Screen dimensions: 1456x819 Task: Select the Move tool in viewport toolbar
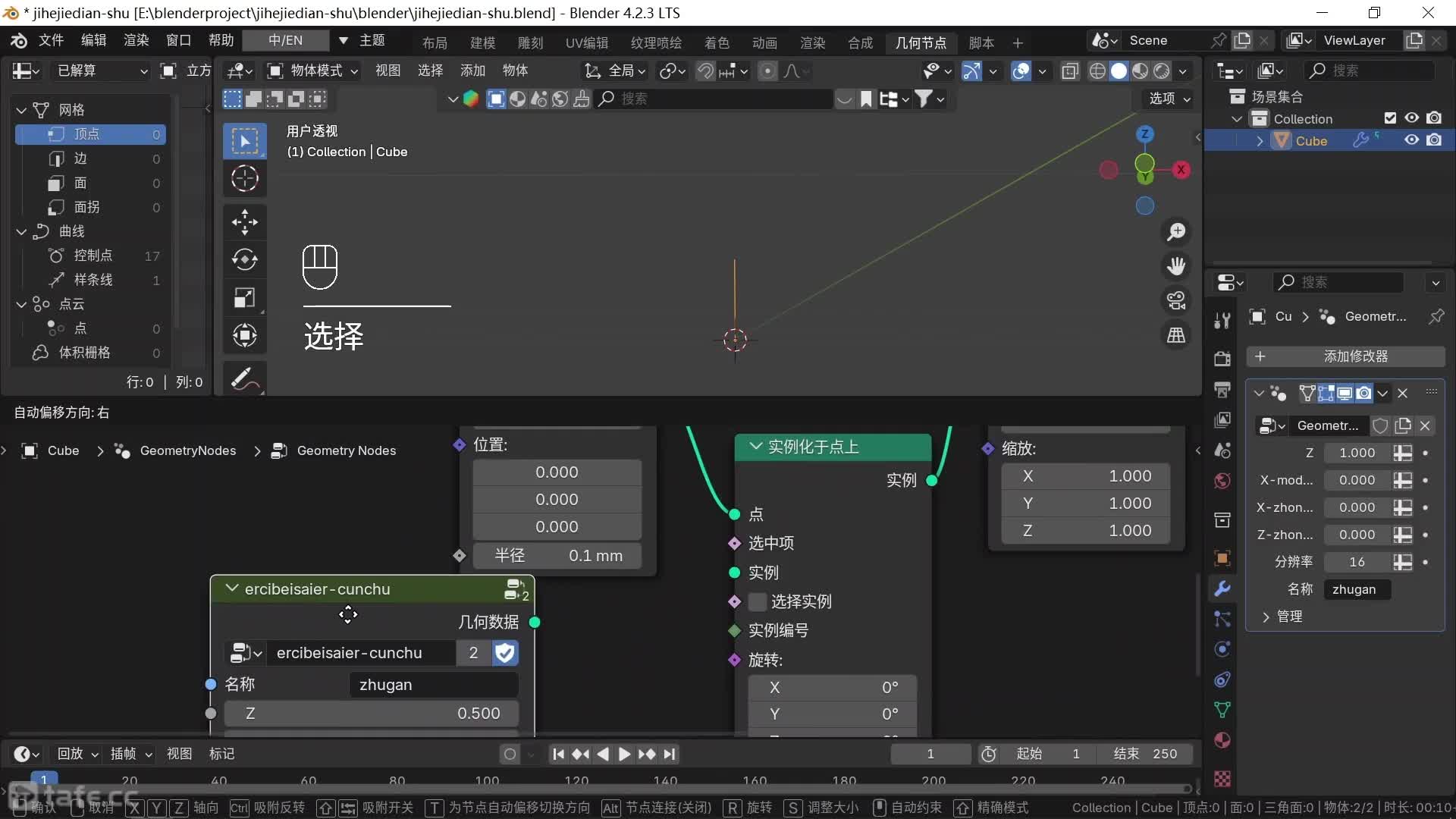tap(244, 222)
